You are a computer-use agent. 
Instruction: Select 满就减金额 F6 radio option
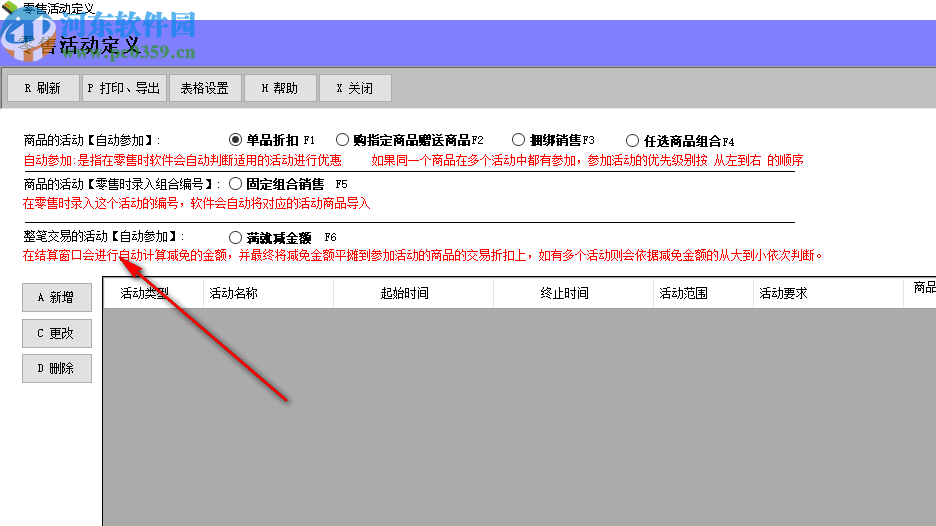(x=236, y=238)
